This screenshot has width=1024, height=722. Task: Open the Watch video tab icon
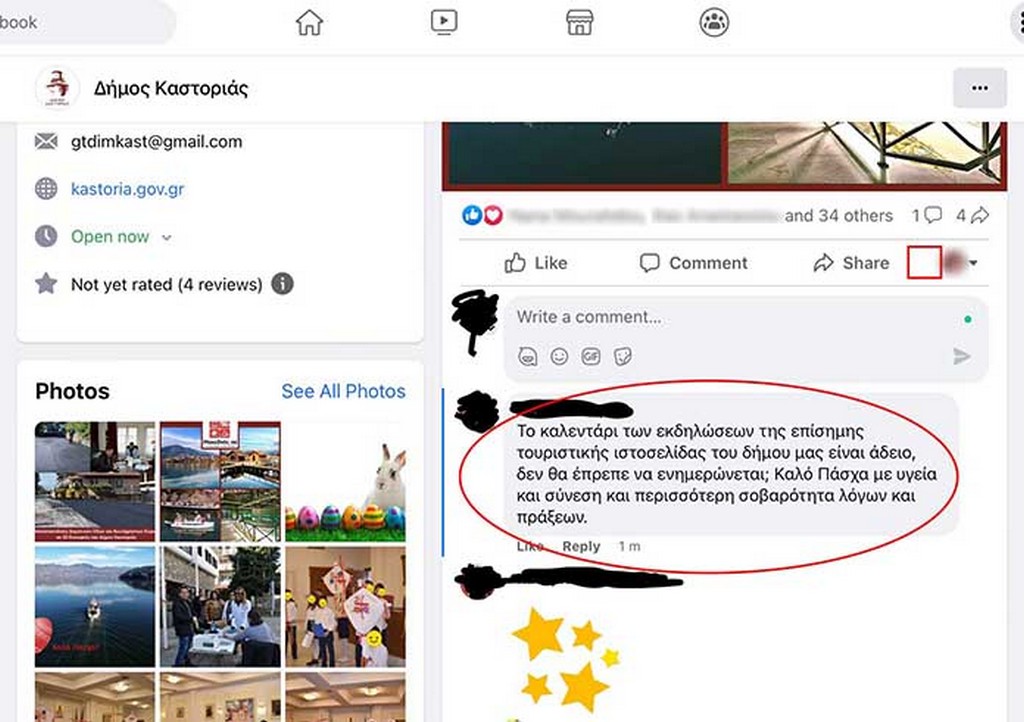pyautogui.click(x=444, y=23)
